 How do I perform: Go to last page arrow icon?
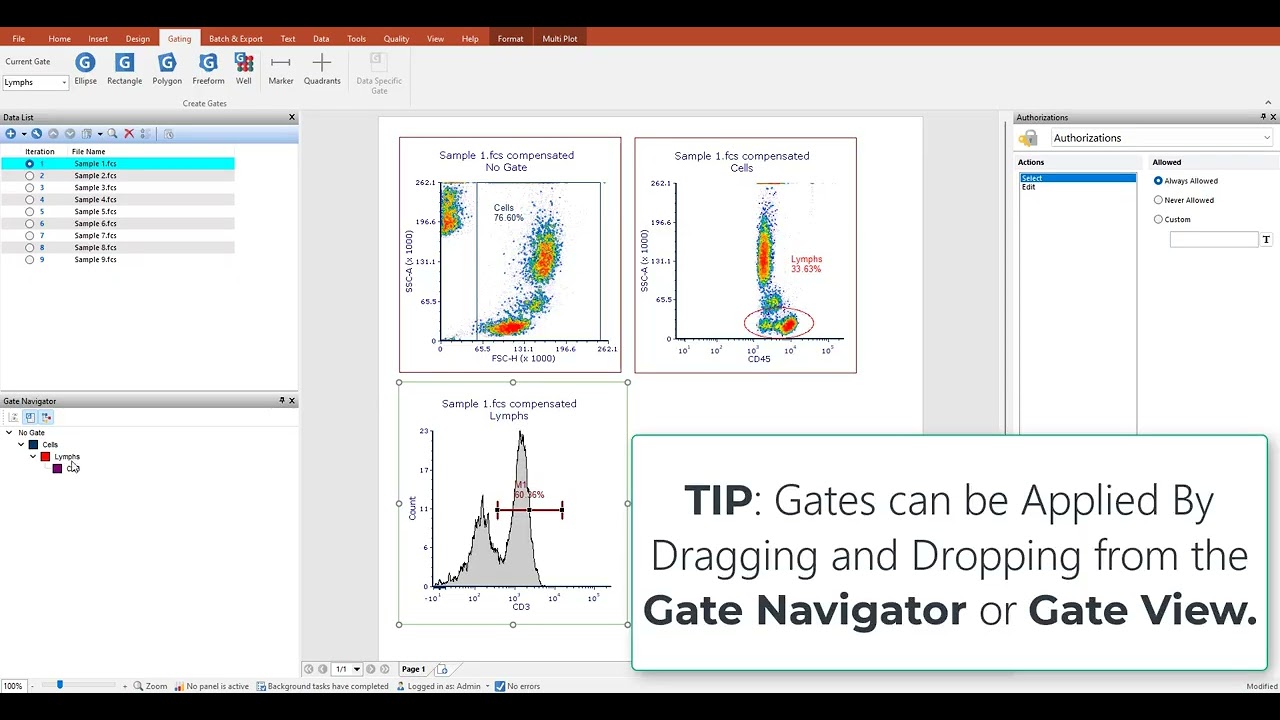[384, 669]
